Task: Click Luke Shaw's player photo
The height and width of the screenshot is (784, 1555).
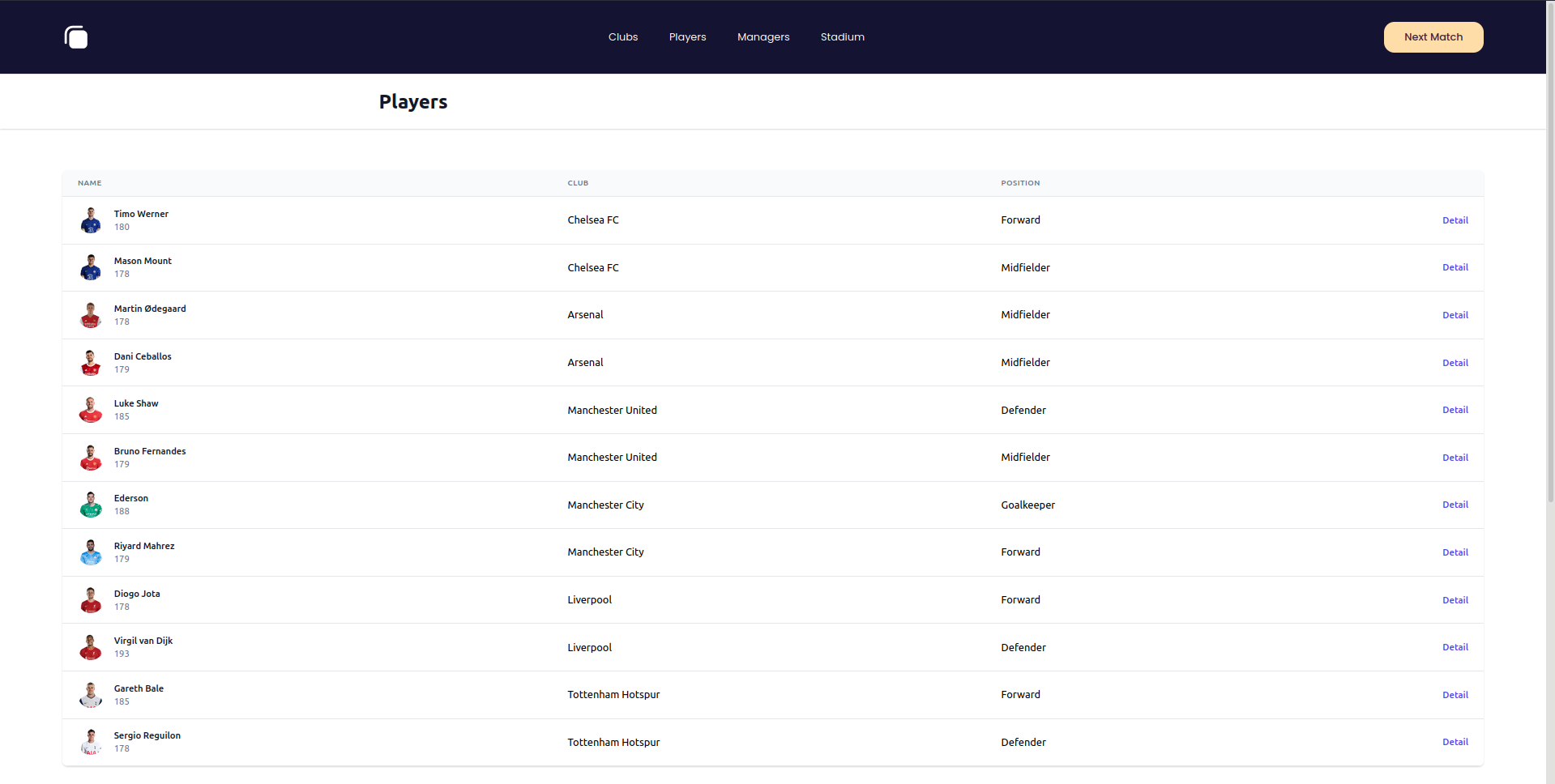Action: [x=90, y=409]
